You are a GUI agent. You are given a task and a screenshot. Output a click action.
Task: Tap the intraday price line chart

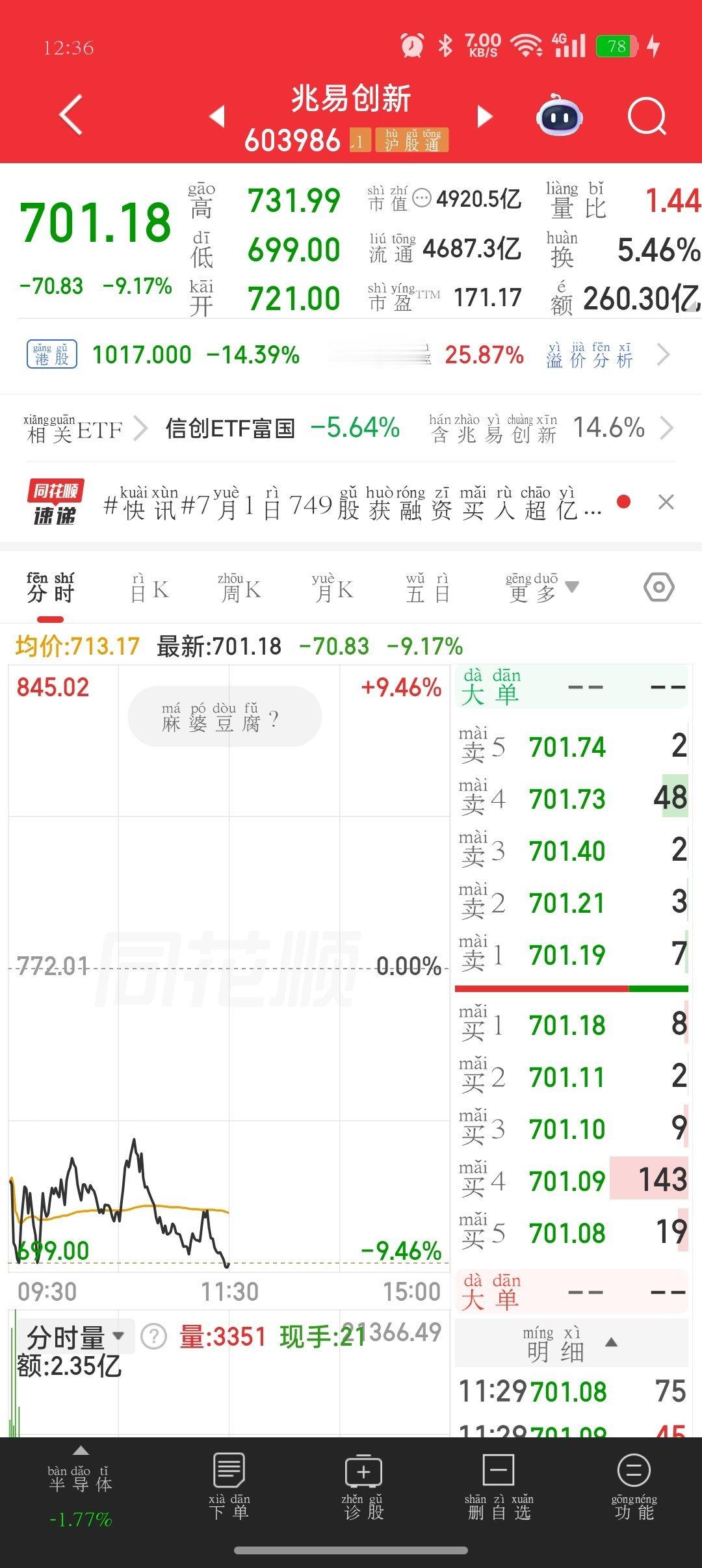(x=229, y=967)
